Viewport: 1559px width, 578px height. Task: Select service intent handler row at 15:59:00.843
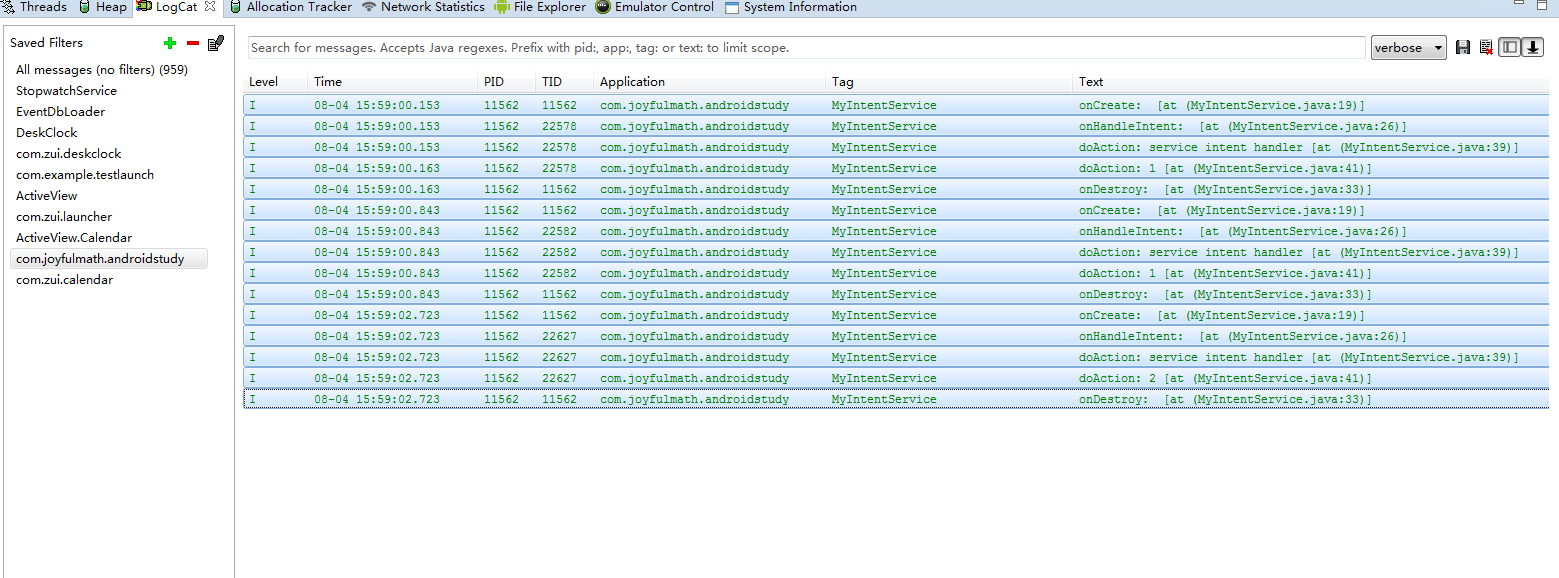896,252
